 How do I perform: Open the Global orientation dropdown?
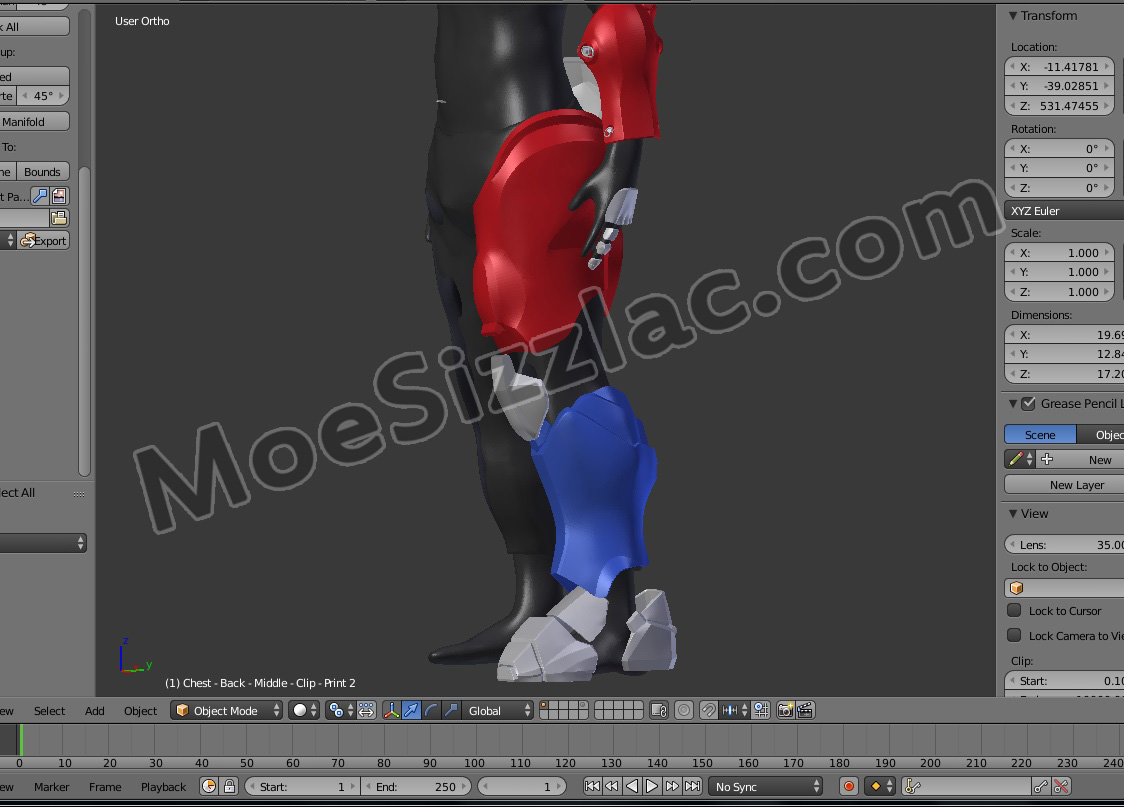(497, 710)
